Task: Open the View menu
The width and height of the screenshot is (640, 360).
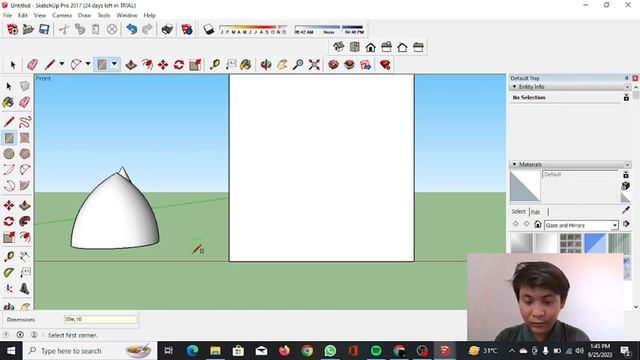Action: pos(40,15)
